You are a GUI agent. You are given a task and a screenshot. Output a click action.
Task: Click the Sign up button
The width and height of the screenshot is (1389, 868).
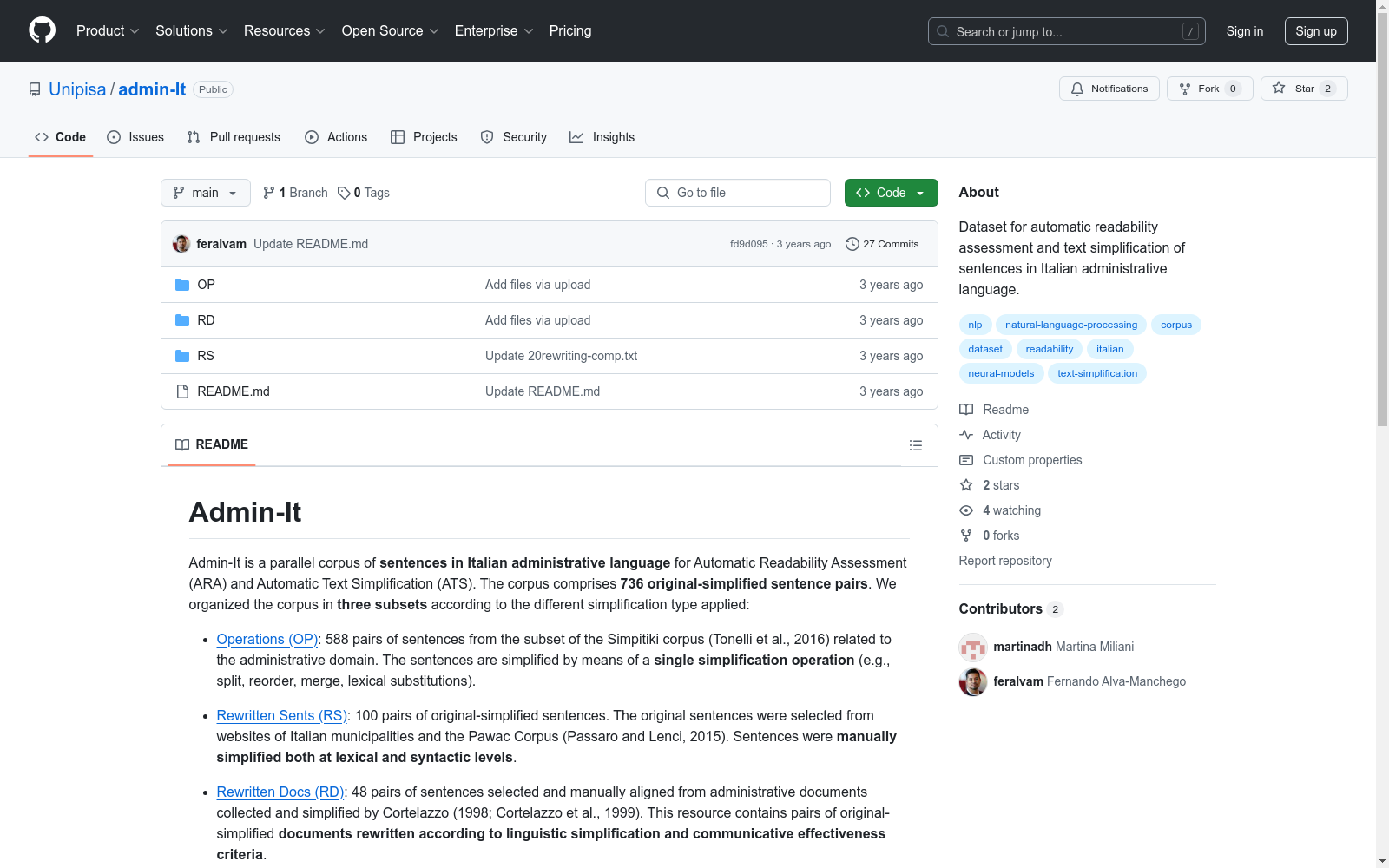1316,31
